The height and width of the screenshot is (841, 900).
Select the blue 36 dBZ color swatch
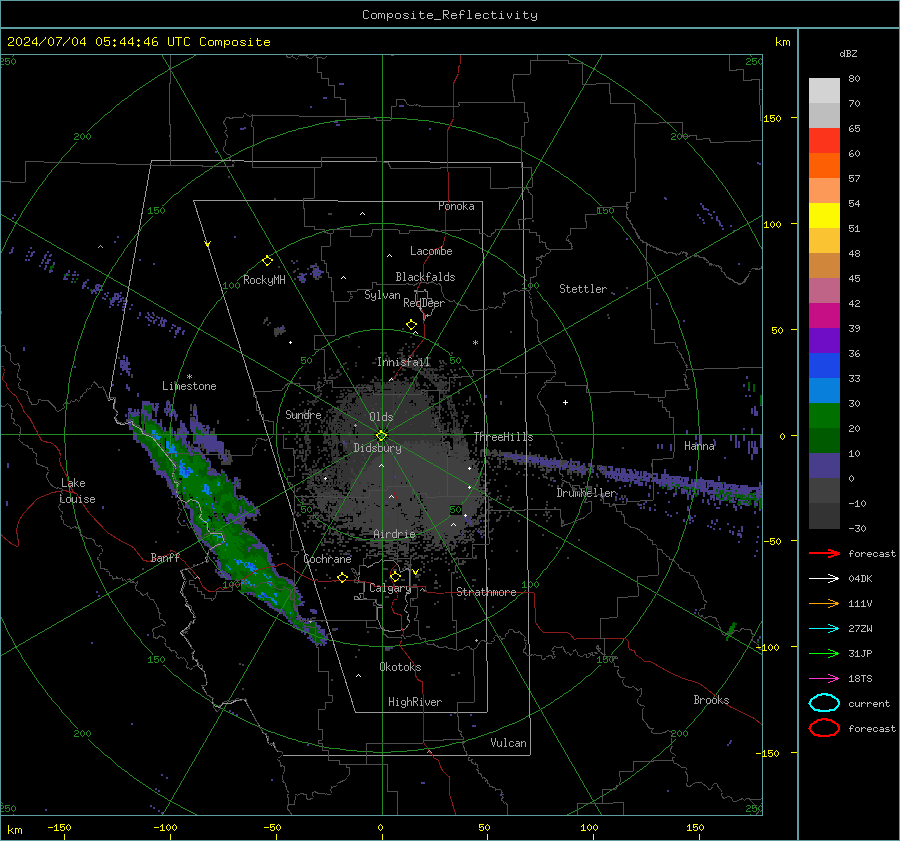point(824,365)
